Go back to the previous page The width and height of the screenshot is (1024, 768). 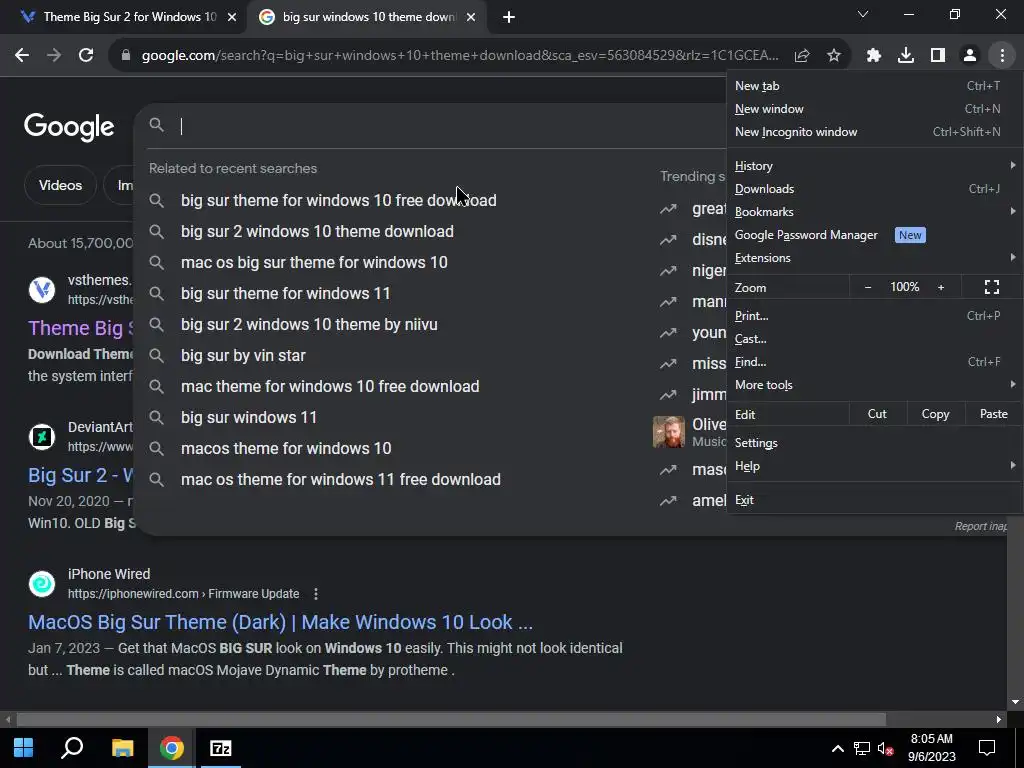[22, 56]
